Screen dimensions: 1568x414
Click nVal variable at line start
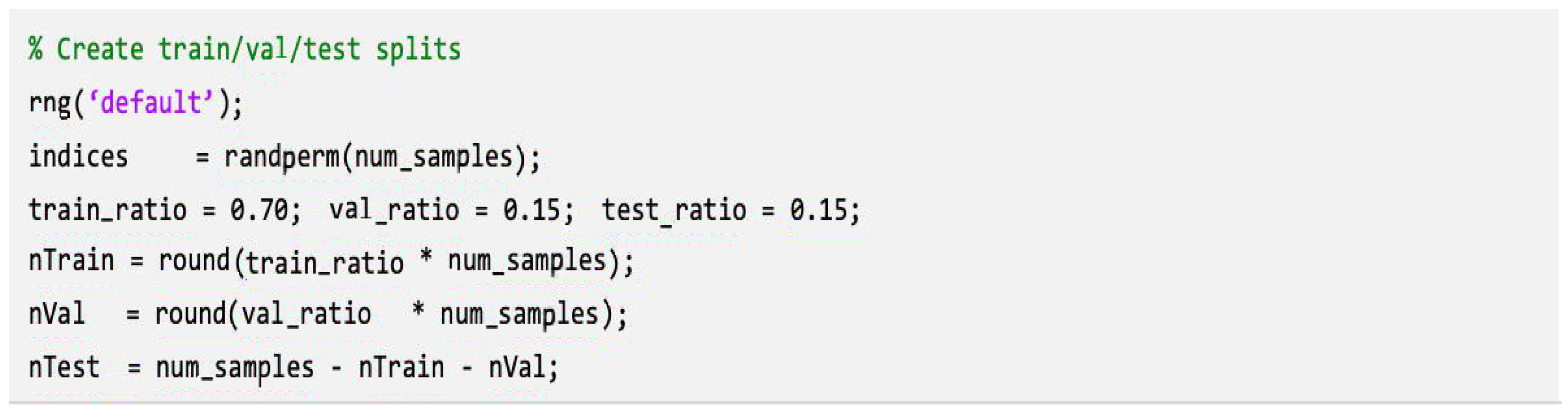point(57,314)
